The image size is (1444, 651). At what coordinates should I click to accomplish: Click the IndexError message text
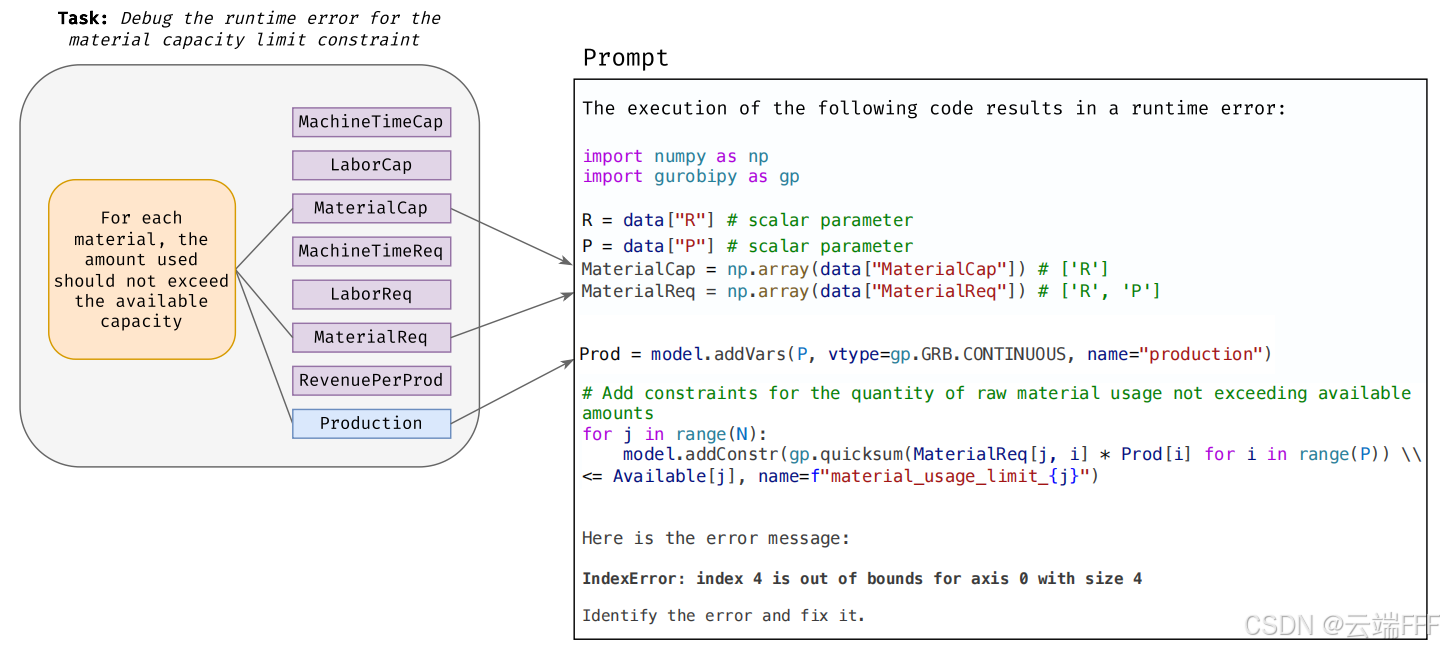point(862,578)
